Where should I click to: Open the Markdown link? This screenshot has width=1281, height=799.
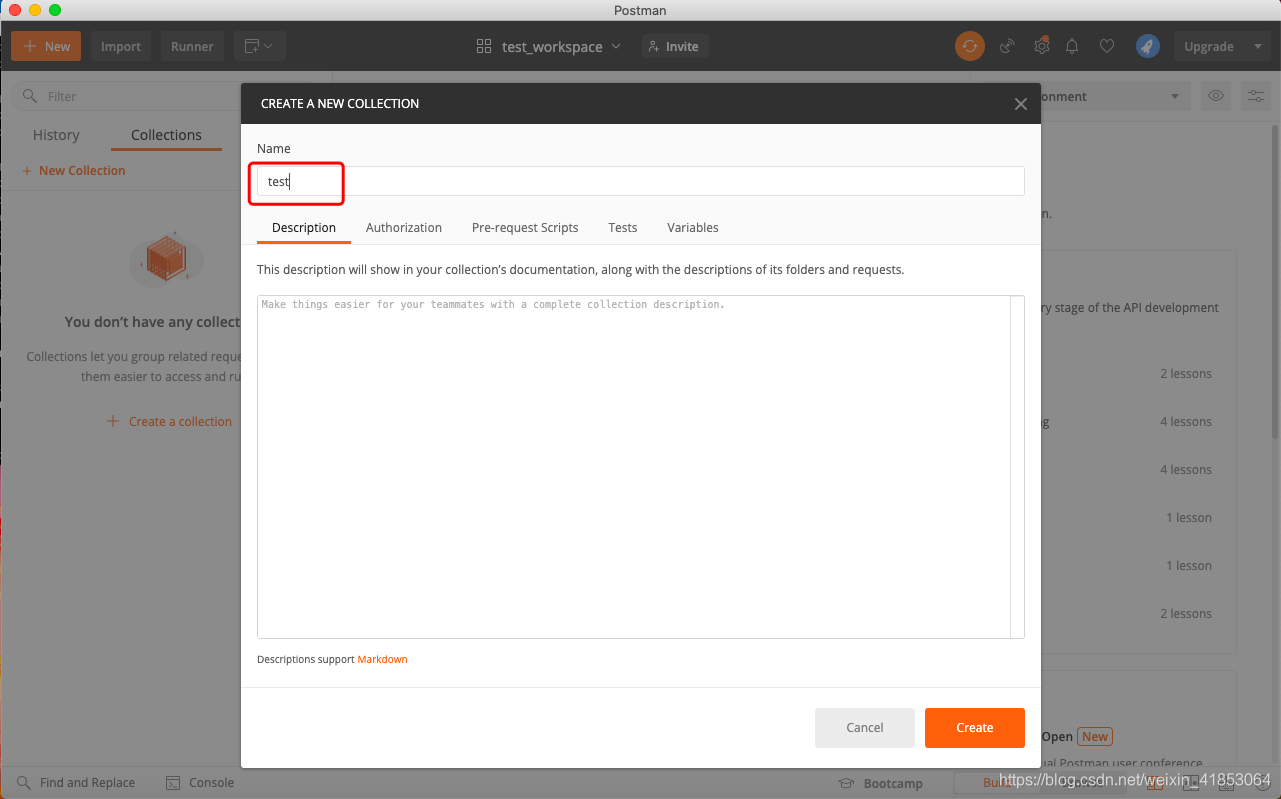(x=382, y=660)
